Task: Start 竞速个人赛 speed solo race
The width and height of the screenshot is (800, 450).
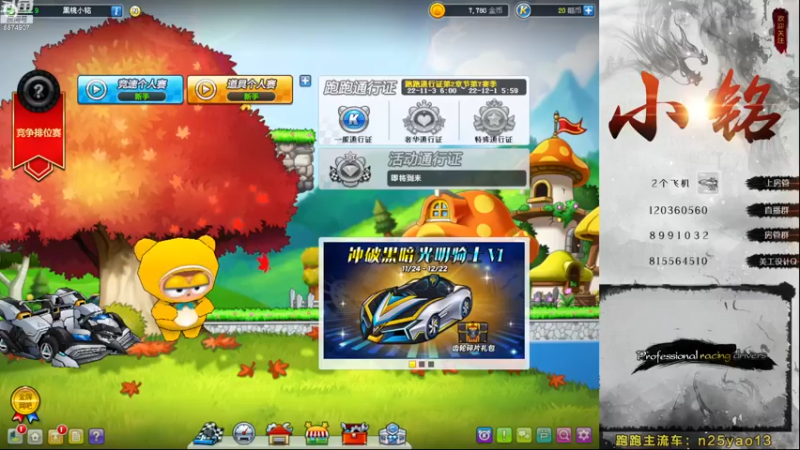Action: tap(130, 89)
